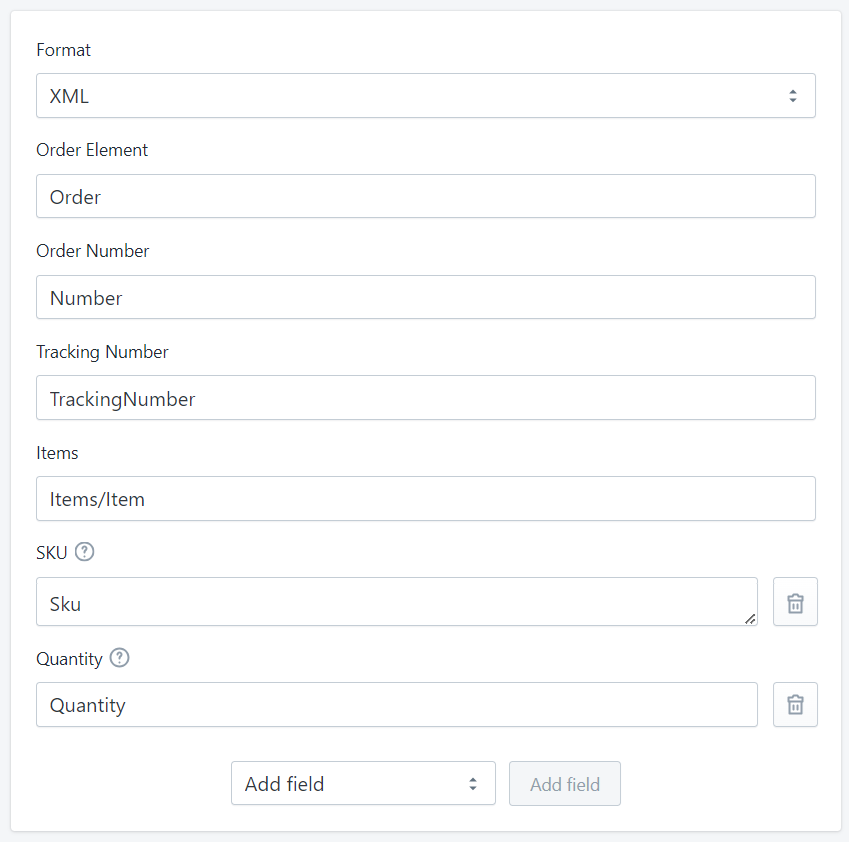The width and height of the screenshot is (849, 842).
Task: Click the Order Number input with Number
Action: click(x=425, y=298)
